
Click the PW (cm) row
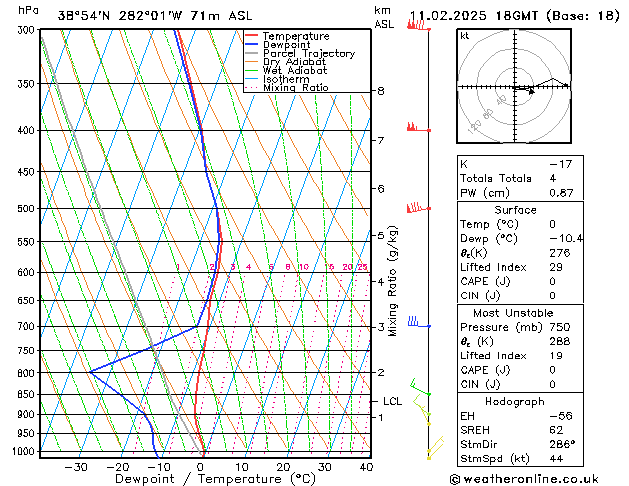tap(520, 193)
